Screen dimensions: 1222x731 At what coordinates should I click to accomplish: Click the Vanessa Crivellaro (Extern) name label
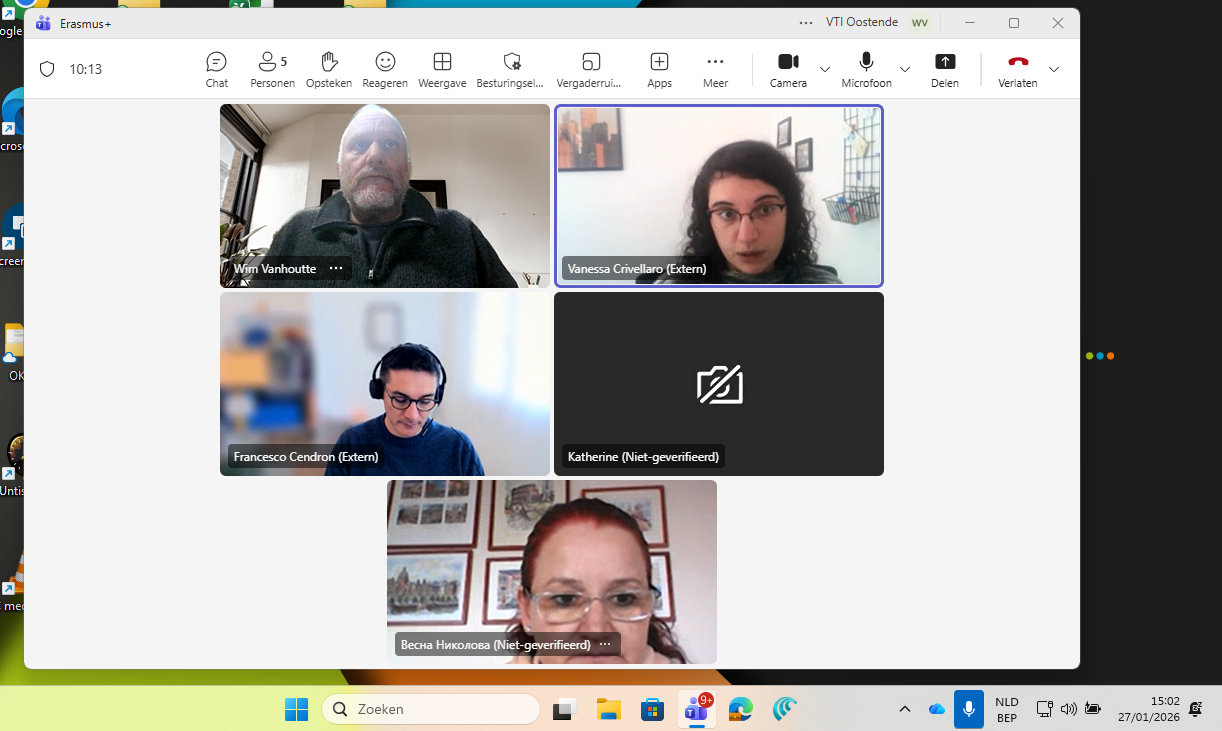[637, 269]
